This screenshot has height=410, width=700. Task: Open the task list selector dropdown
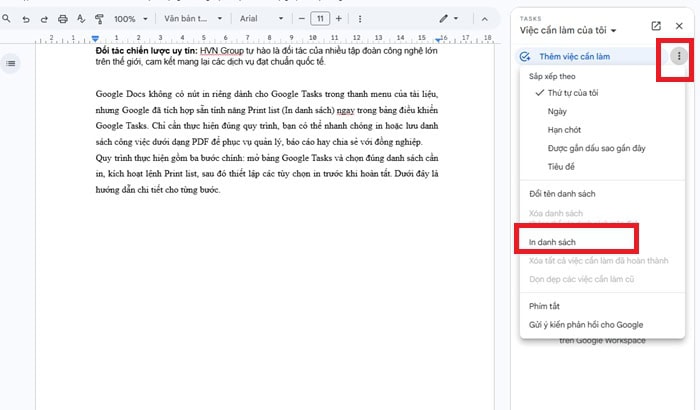click(x=568, y=30)
